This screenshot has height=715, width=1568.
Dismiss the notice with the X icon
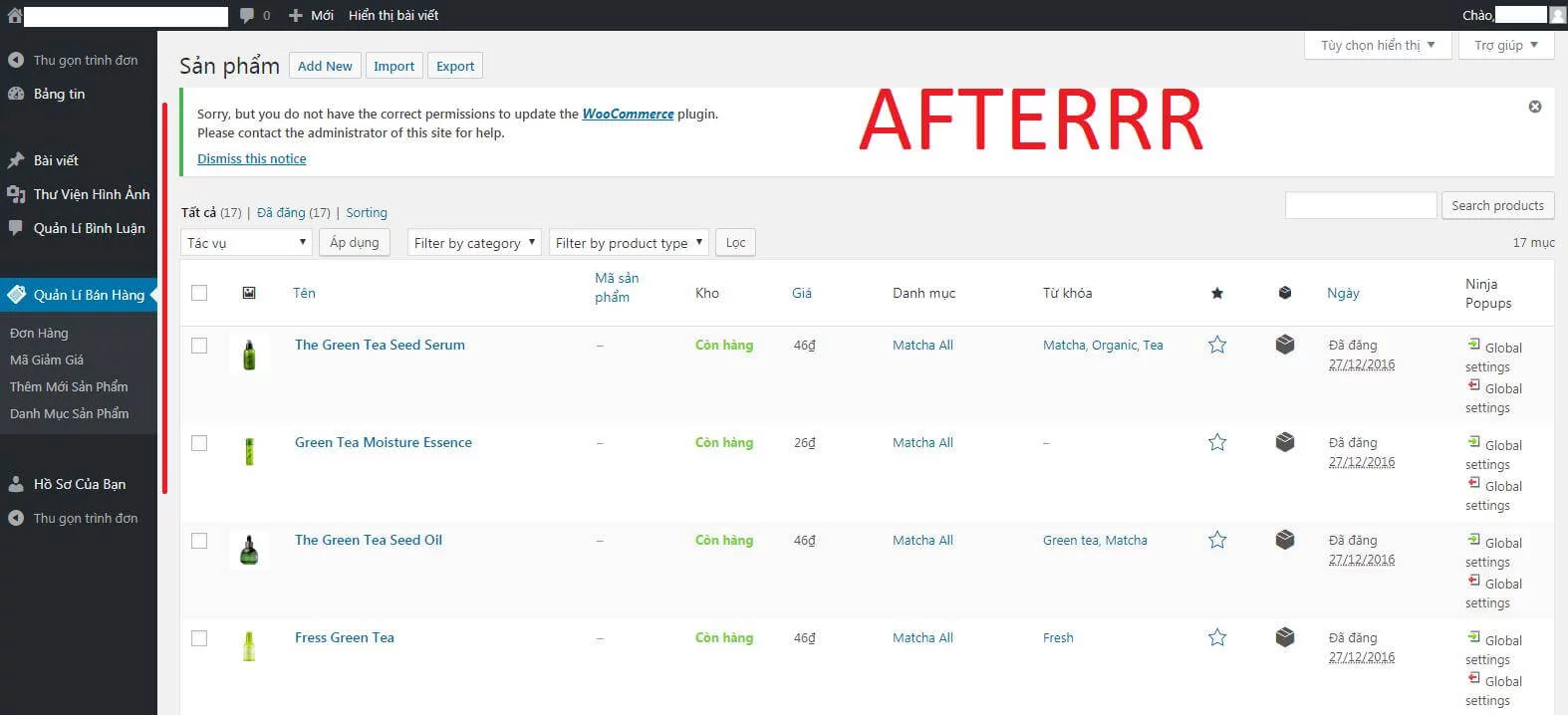pyautogui.click(x=1534, y=107)
